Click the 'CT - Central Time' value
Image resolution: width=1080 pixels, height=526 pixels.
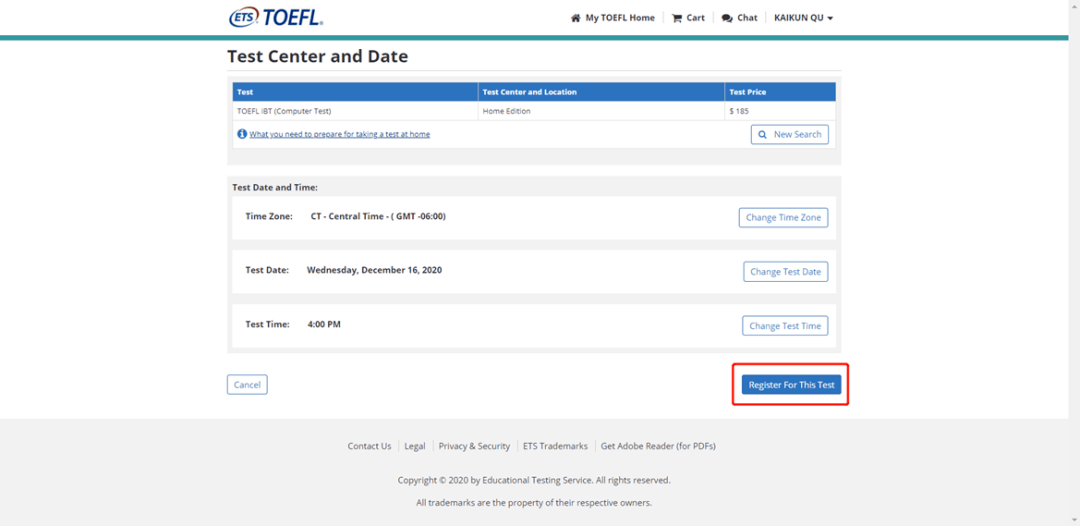click(x=378, y=216)
